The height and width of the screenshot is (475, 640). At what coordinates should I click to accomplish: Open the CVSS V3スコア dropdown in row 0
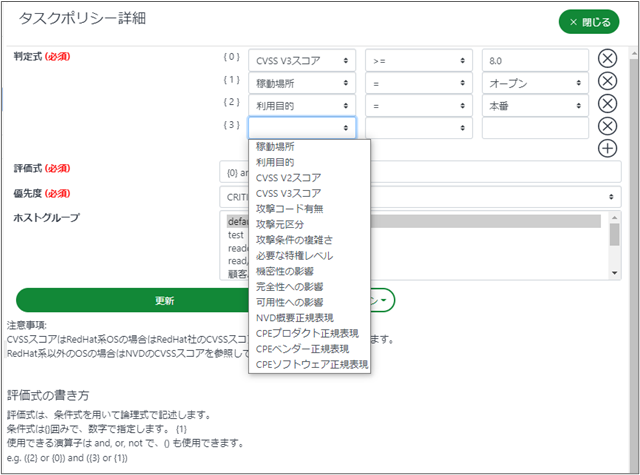[302, 60]
